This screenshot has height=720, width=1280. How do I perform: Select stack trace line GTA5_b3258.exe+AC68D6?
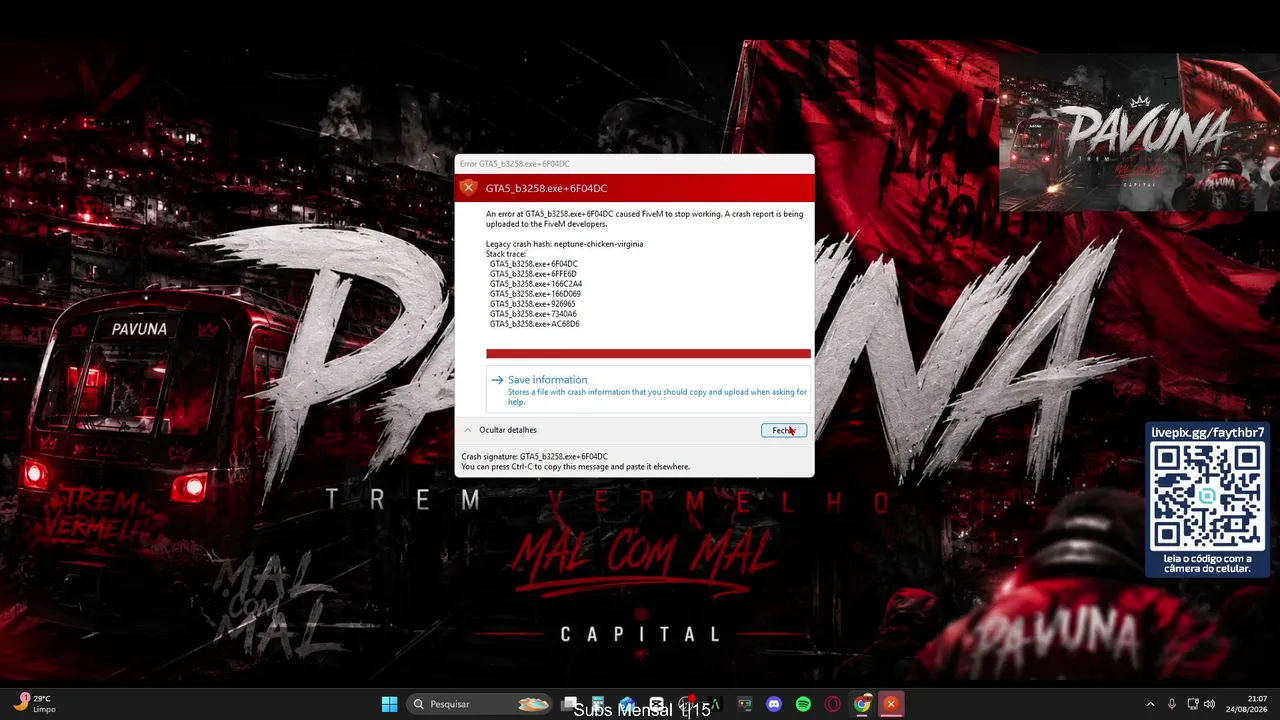[535, 324]
